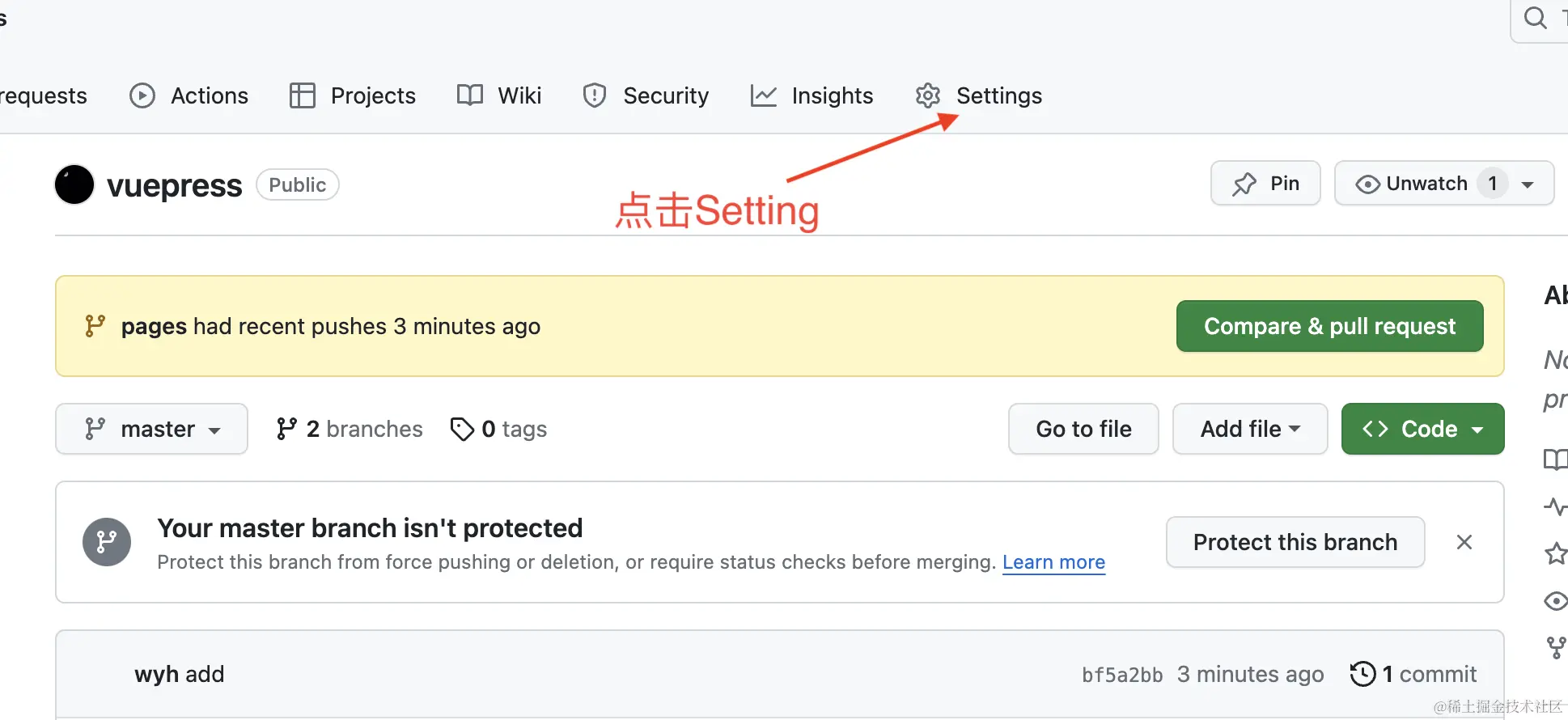1568x720 pixels.
Task: Expand the Unwatch dropdown arrow
Action: click(1528, 184)
